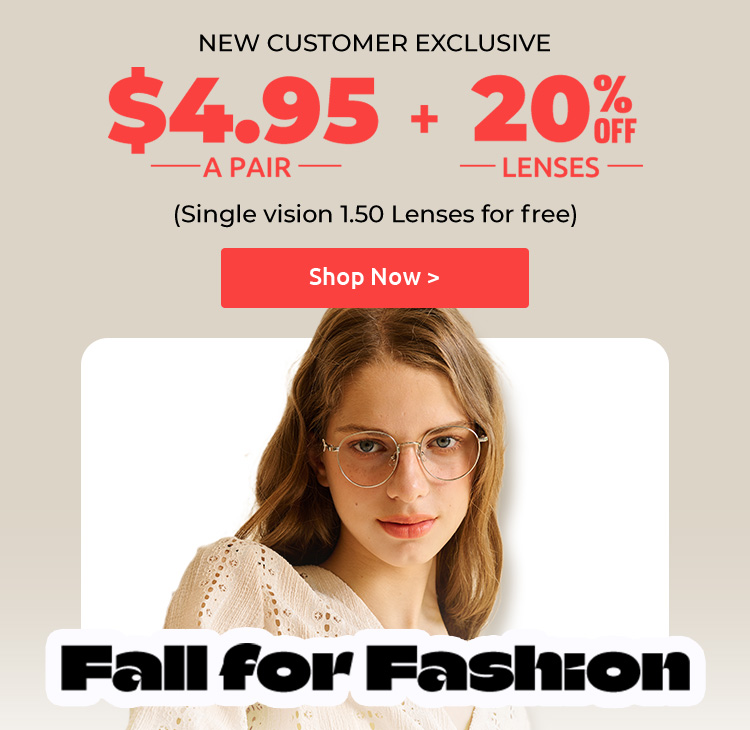Click the word OFF in red

click(615, 132)
